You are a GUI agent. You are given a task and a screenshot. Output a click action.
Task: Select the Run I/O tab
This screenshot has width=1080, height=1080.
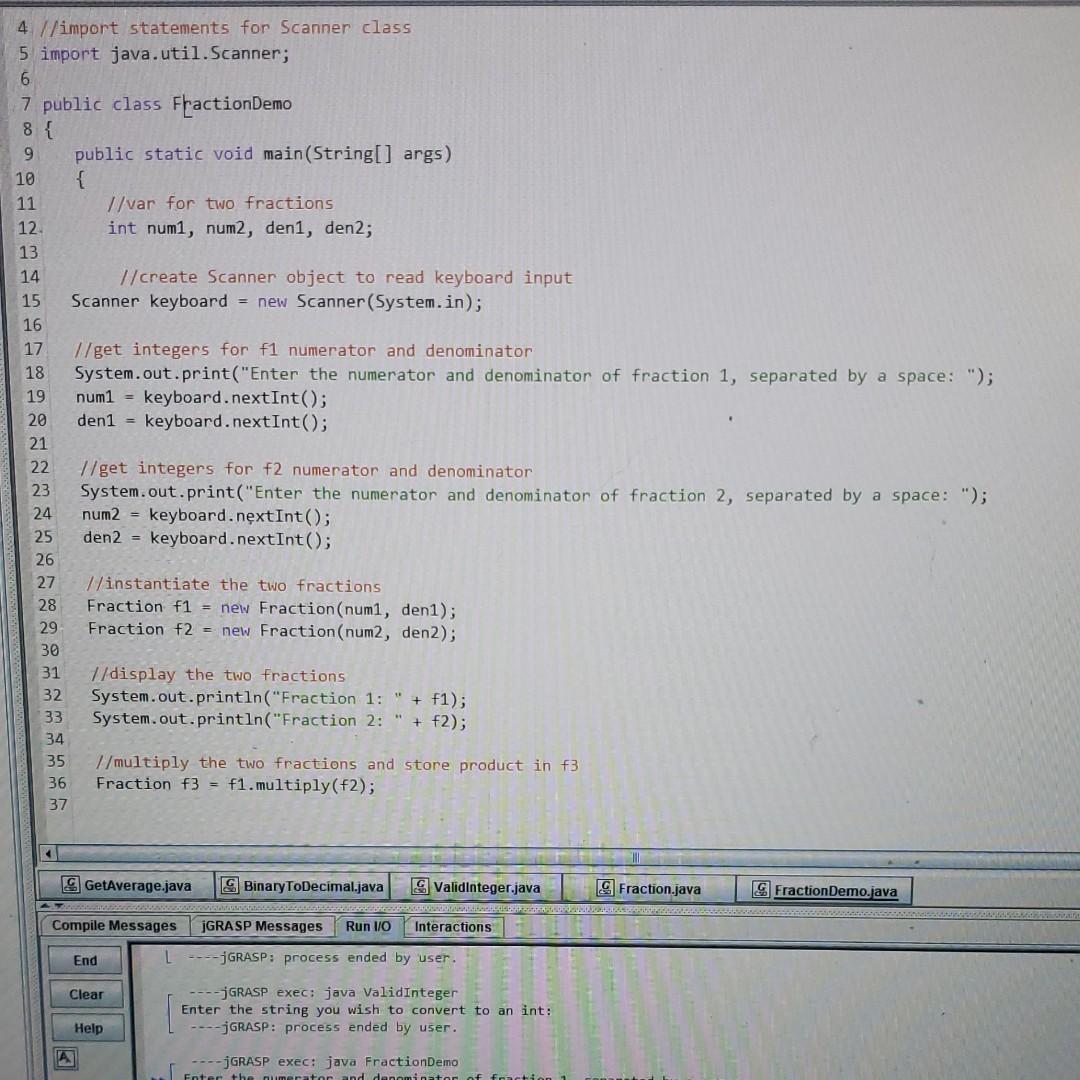pyautogui.click(x=369, y=926)
